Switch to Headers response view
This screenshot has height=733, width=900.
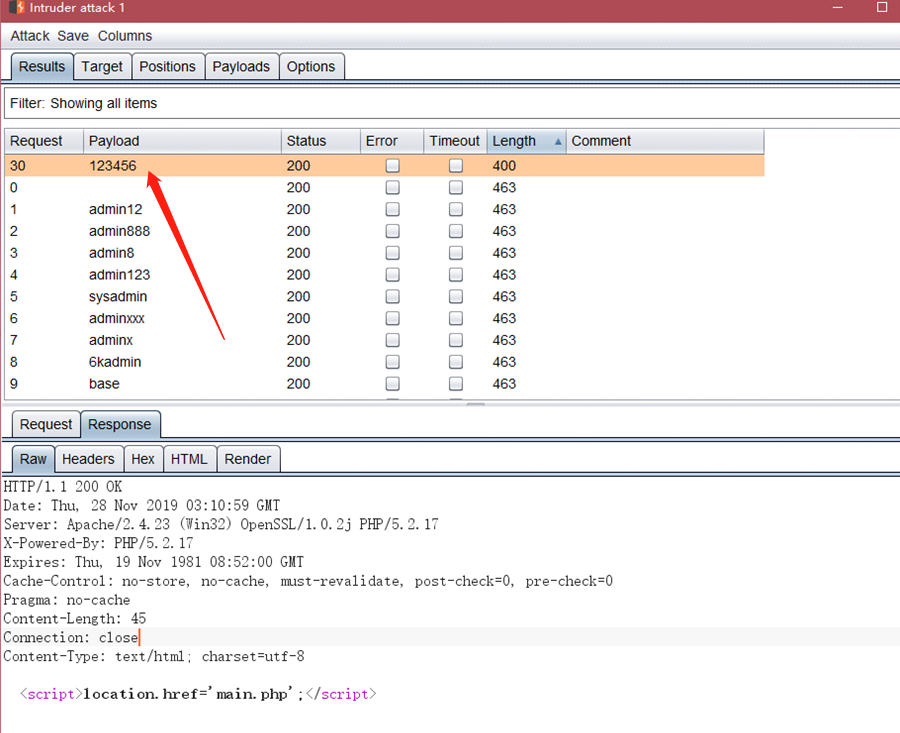(x=88, y=459)
